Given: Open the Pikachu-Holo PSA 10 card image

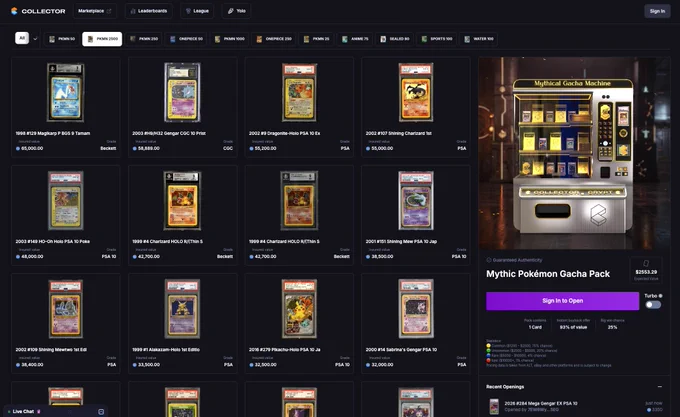Looking at the screenshot, I should click(x=299, y=309).
